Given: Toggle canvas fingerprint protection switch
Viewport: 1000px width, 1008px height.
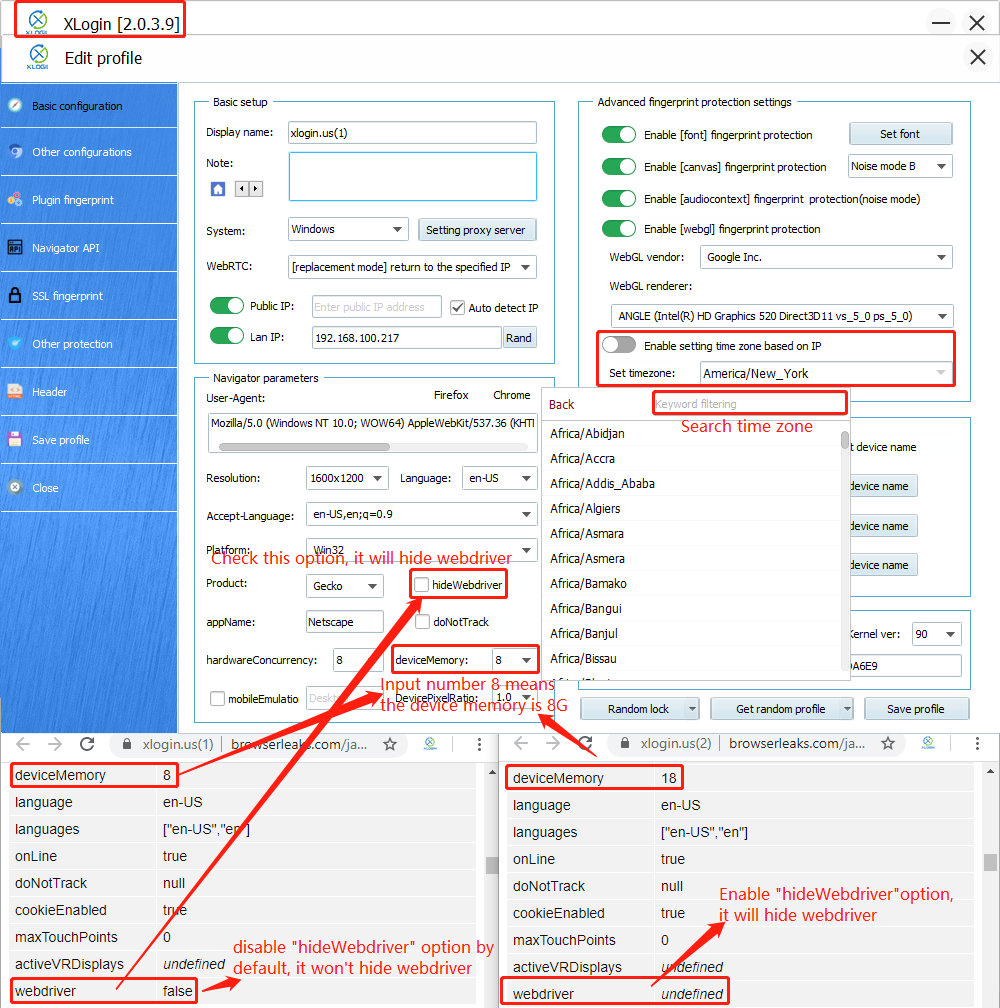Looking at the screenshot, I should [619, 166].
